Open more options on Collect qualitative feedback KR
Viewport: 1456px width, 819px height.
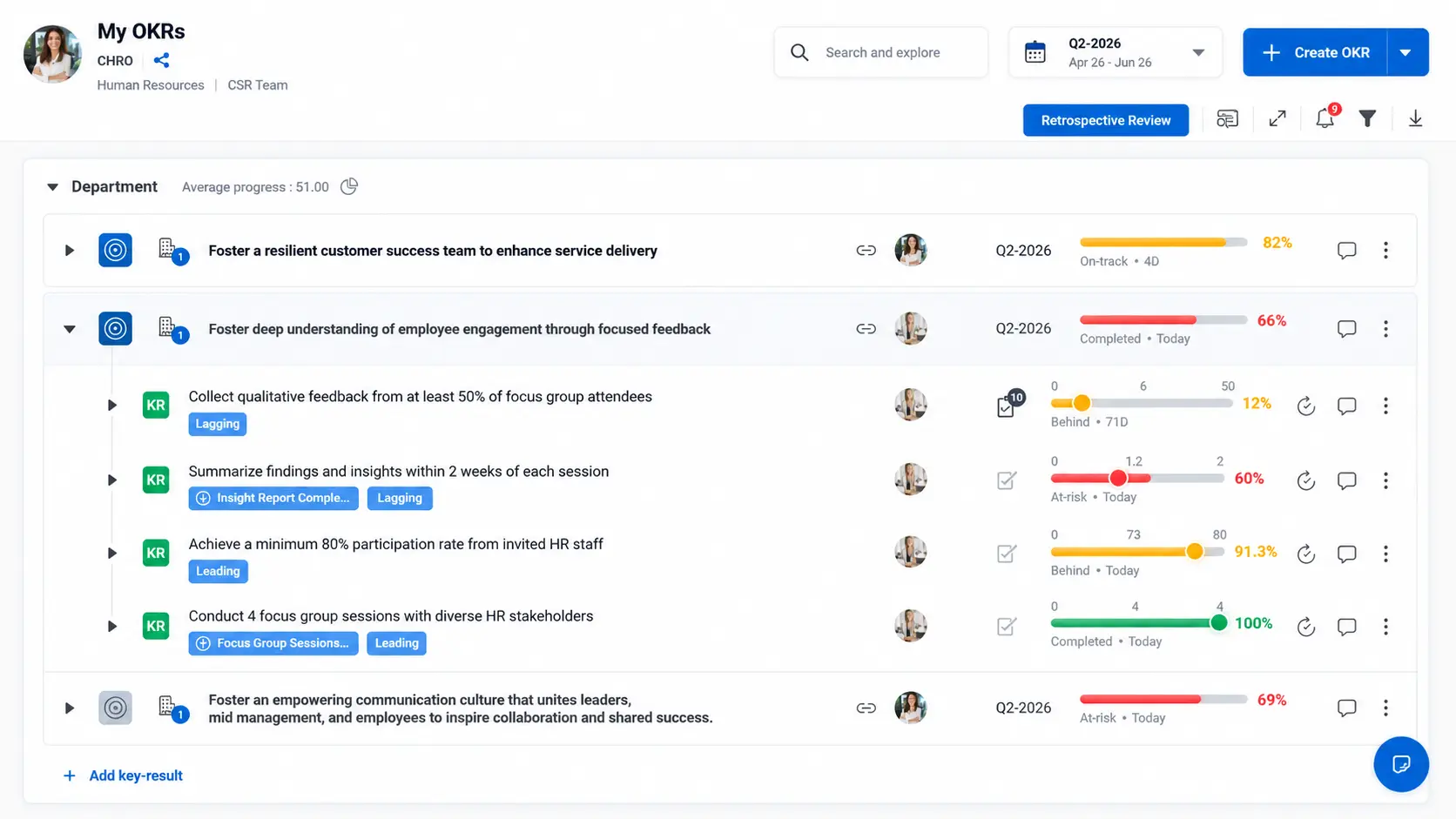(1385, 406)
